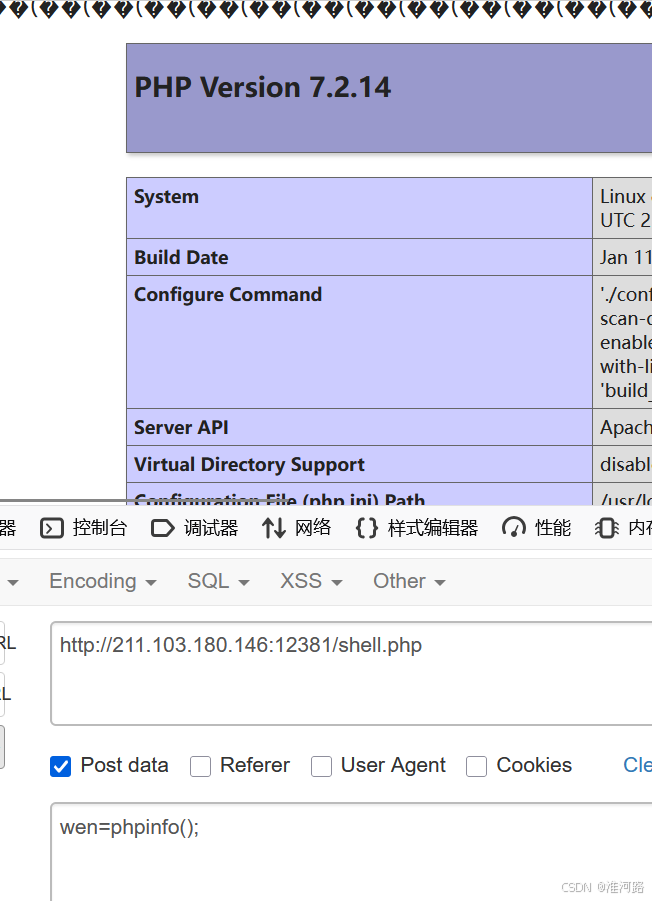The image size is (652, 901).
Task: Expand the SQL dropdown menu
Action: point(218,582)
